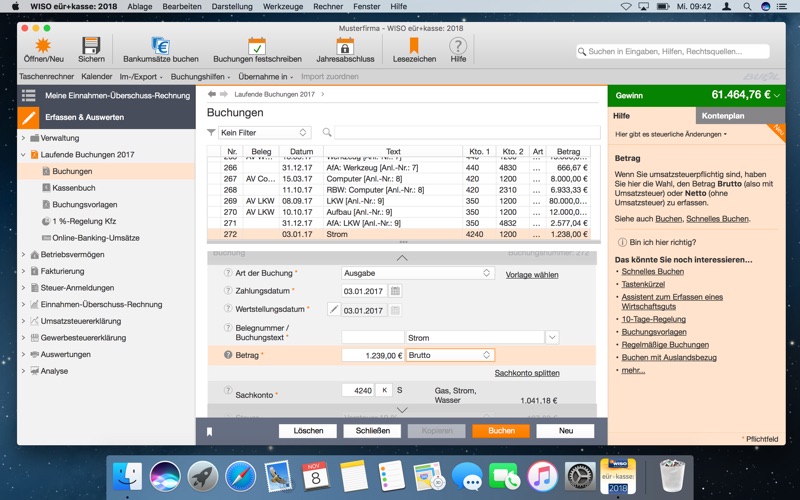
Task: Click the Vorlage wählen link
Action: pos(532,274)
